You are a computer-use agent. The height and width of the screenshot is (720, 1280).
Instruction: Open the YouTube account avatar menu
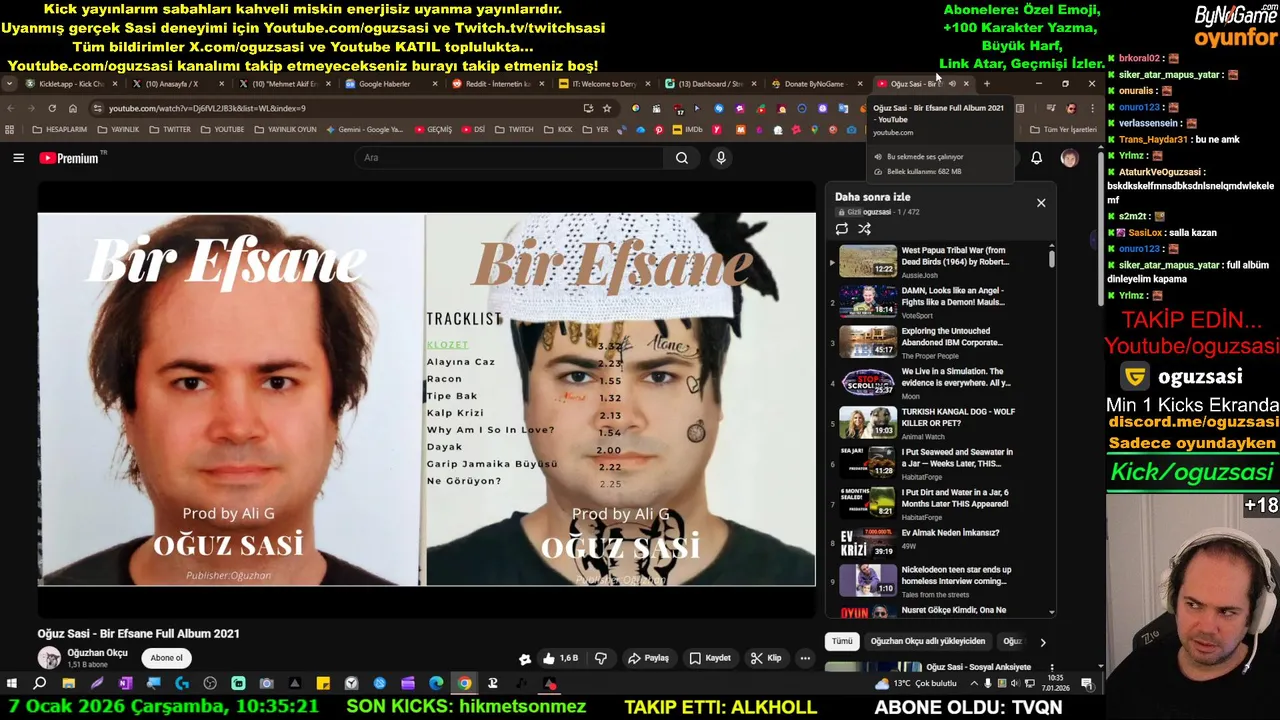click(1069, 158)
